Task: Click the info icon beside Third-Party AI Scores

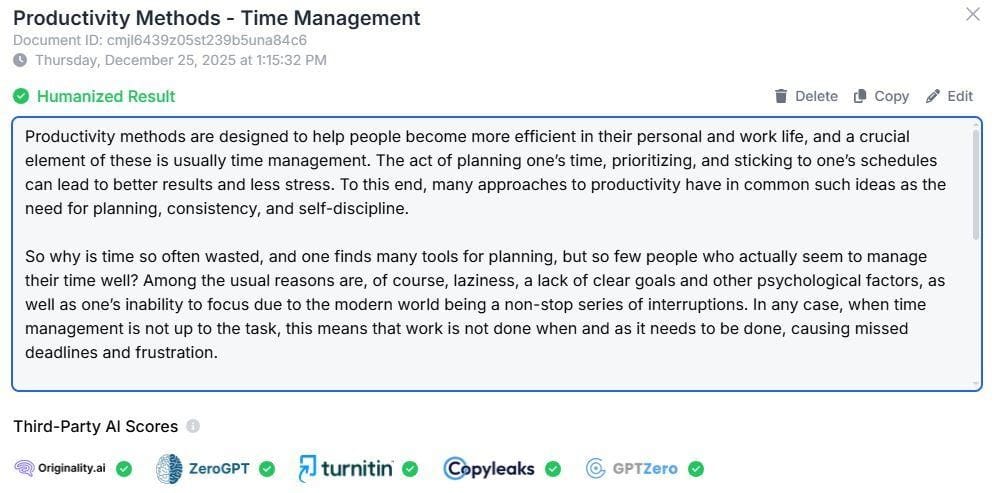Action: [193, 426]
